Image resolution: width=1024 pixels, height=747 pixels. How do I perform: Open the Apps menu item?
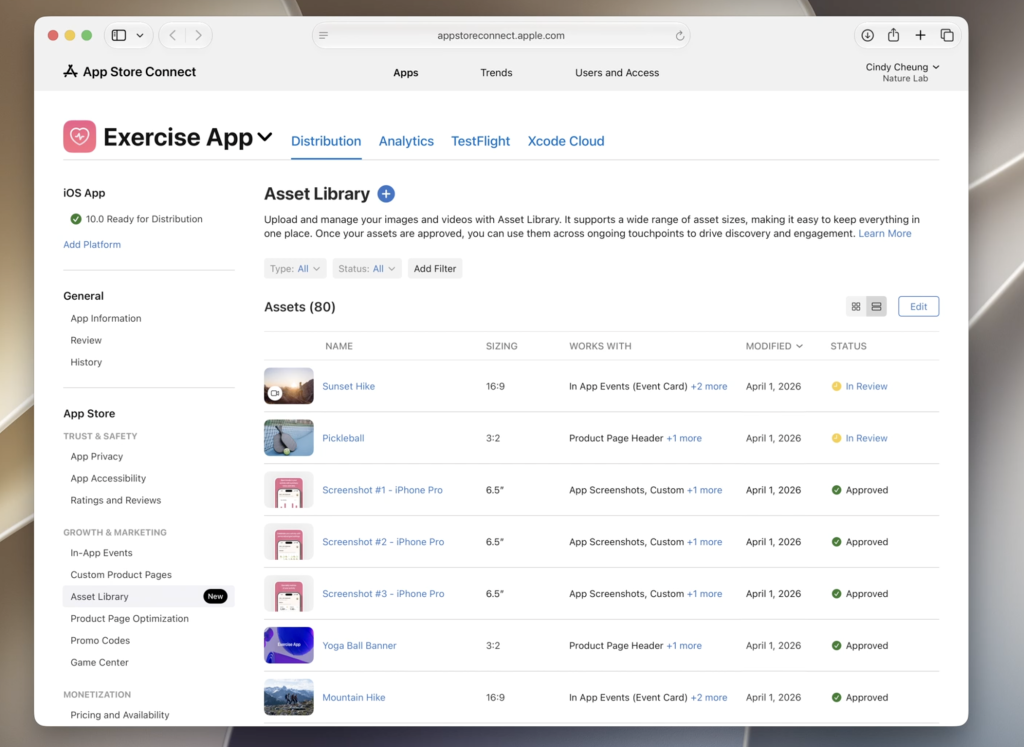tap(406, 72)
